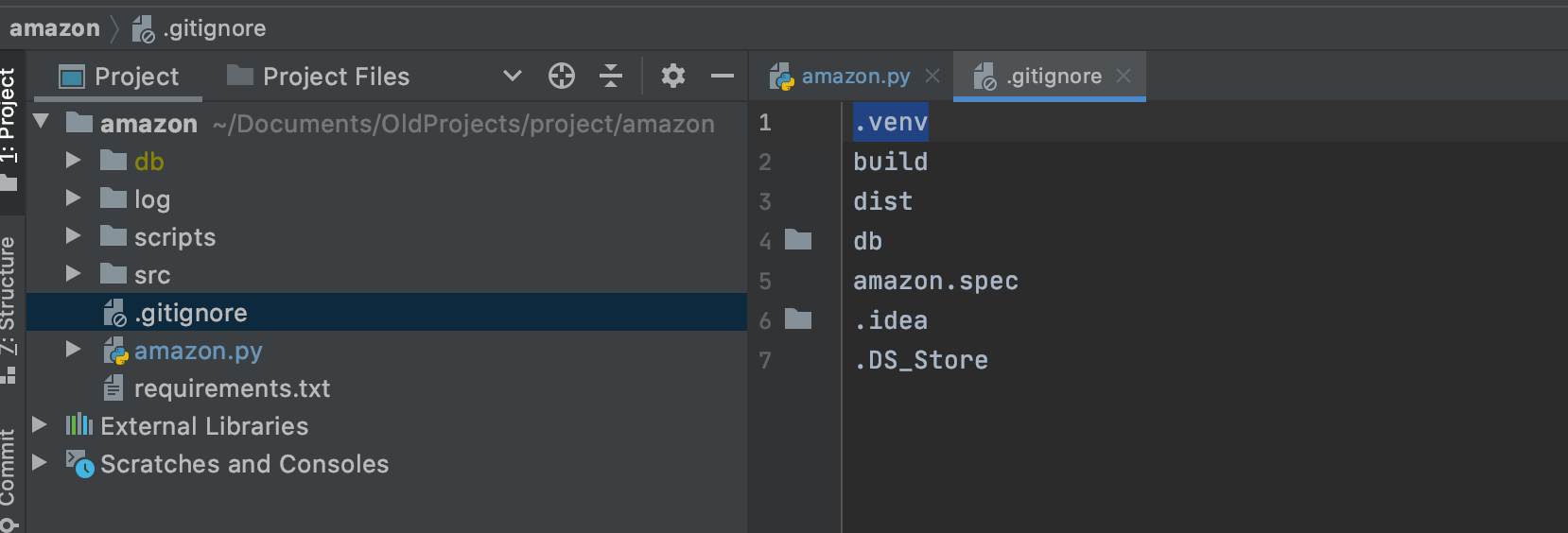The height and width of the screenshot is (533, 1568).
Task: Click line number 7 in the gutter
Action: click(765, 361)
